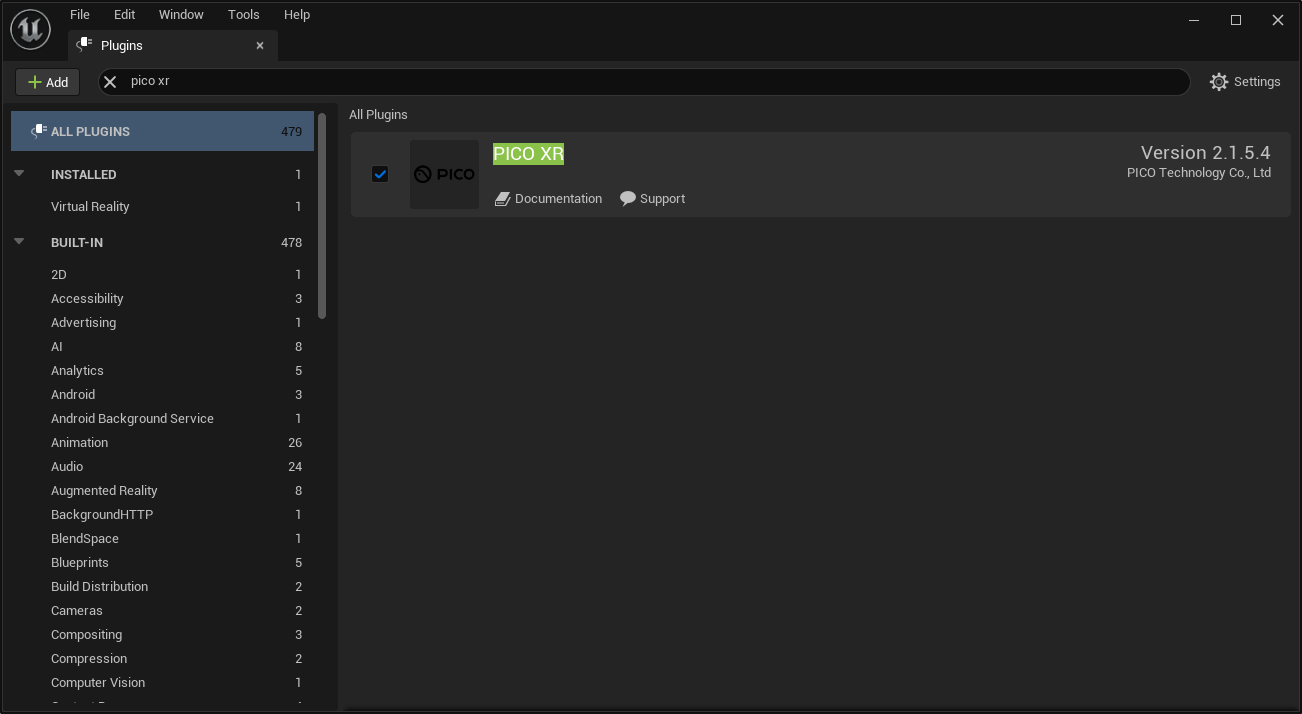
Task: Minimize the Unreal Editor window
Action: [x=1194, y=20]
